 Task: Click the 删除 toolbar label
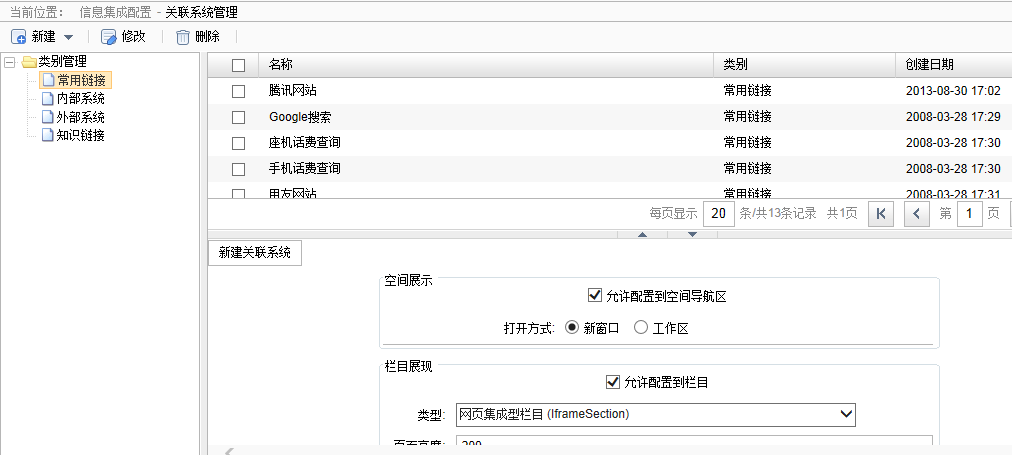(207, 37)
